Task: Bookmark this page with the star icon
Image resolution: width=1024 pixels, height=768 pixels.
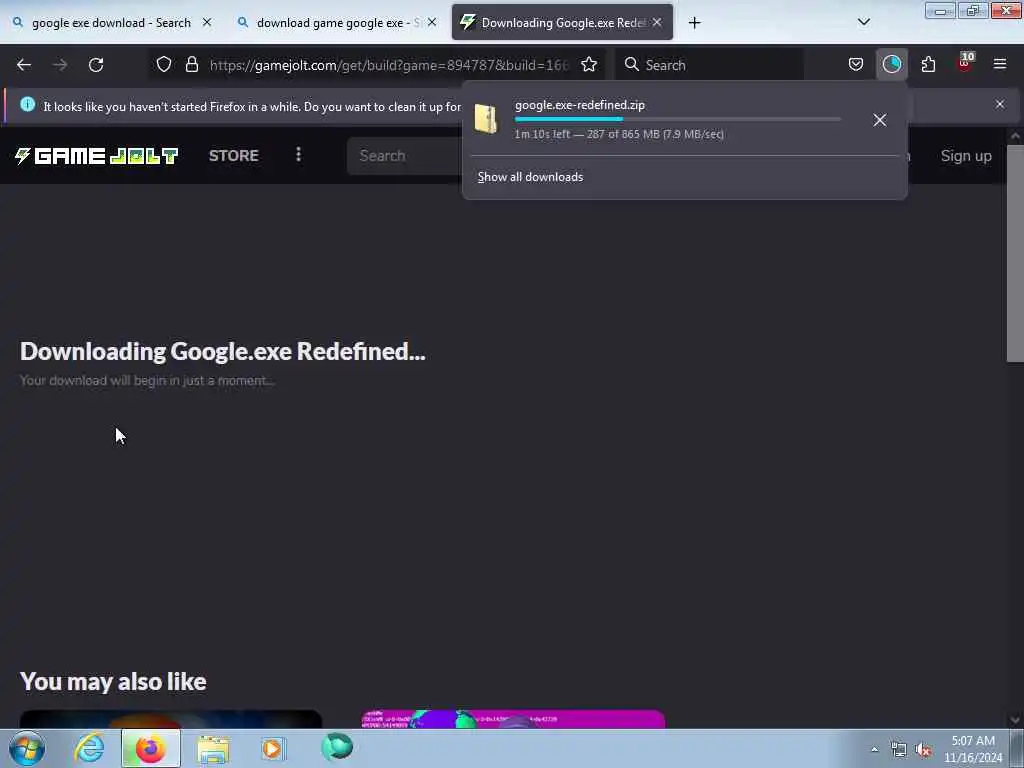Action: [589, 64]
